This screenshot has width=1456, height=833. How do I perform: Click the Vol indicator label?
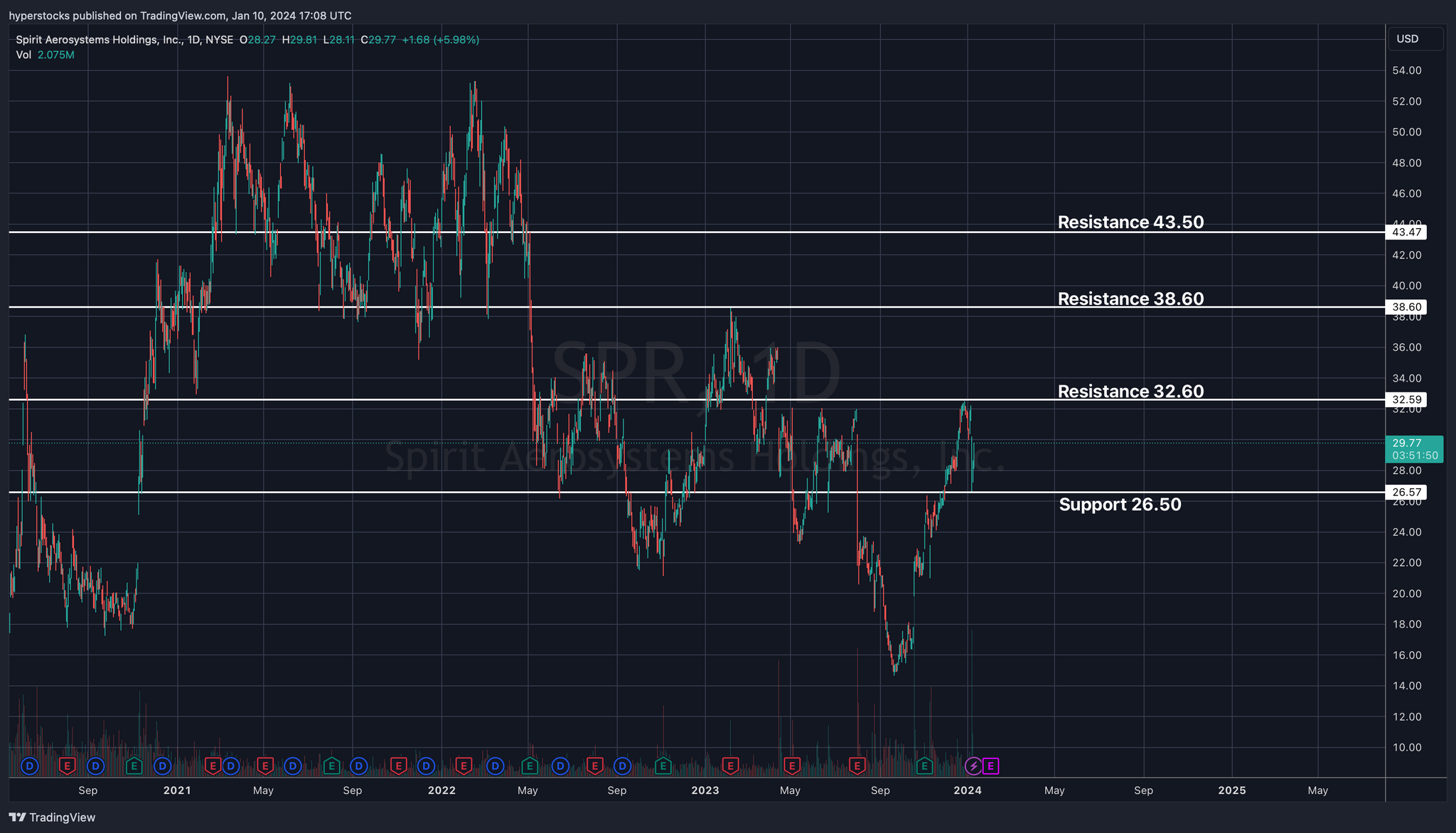[x=23, y=55]
